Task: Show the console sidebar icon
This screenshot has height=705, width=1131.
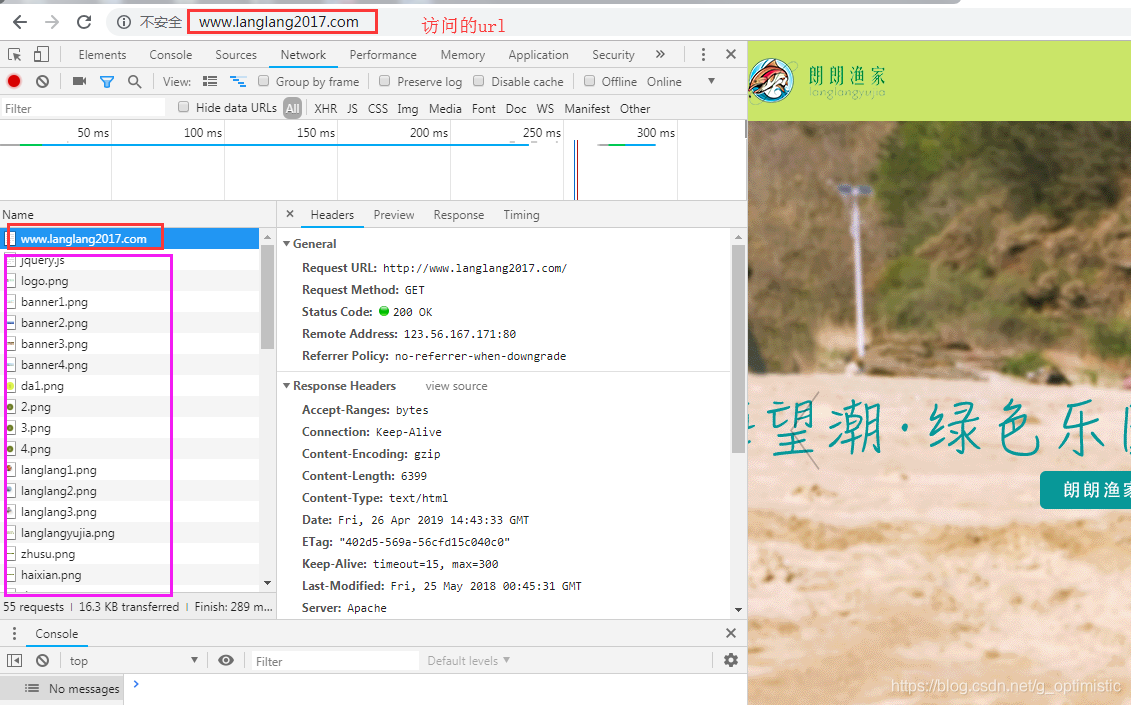Action: click(14, 660)
